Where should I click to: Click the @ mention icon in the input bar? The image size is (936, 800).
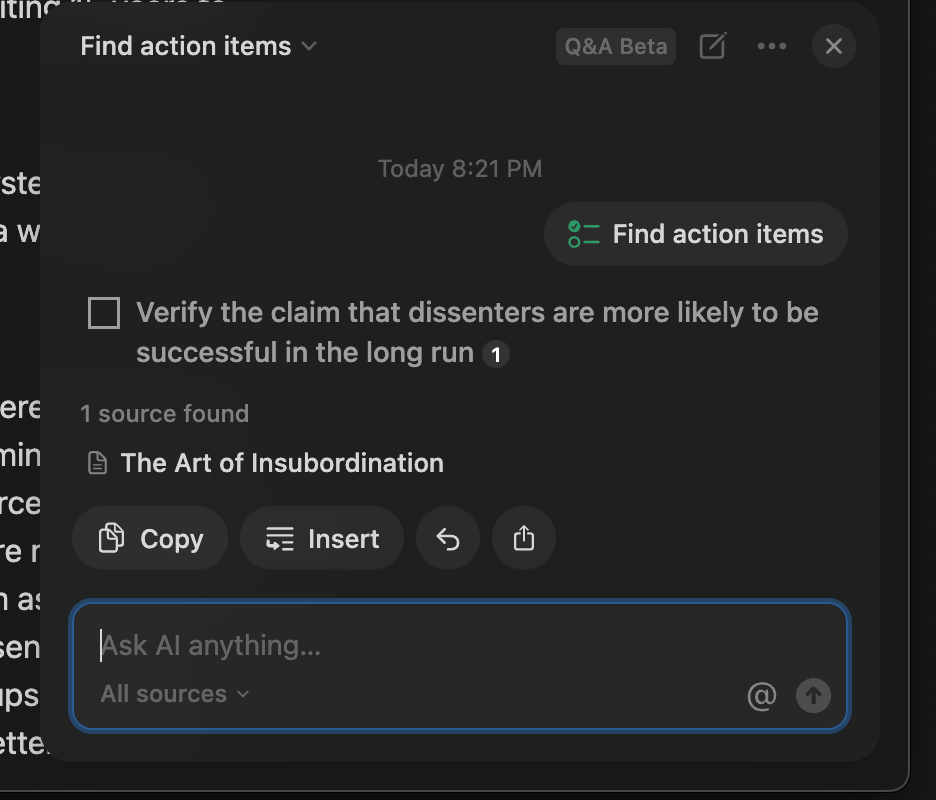762,696
